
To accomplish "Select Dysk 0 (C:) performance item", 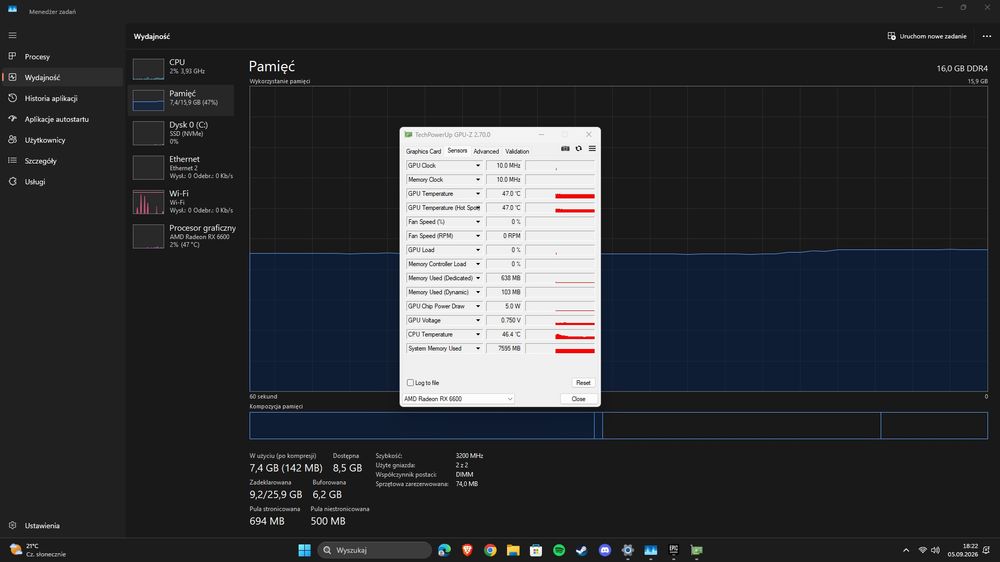I will [182, 133].
